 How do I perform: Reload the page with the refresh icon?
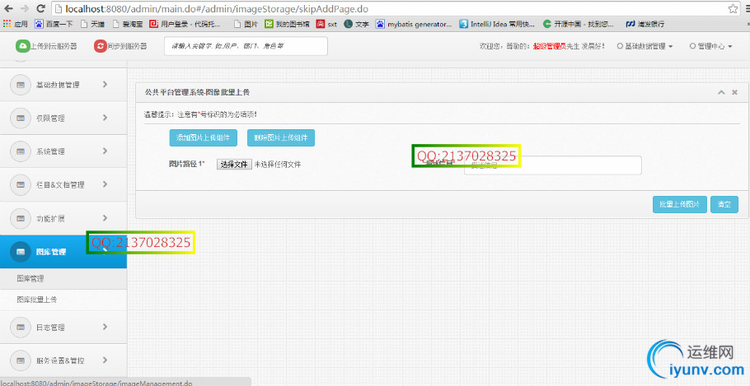pos(41,9)
